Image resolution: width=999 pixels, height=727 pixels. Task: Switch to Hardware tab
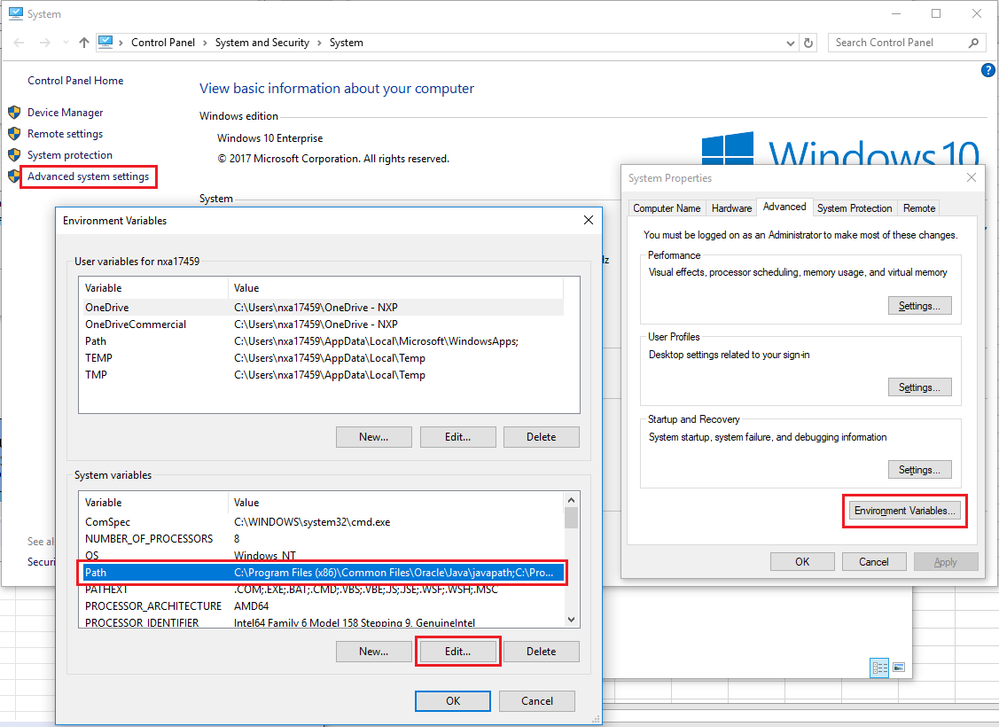[731, 208]
